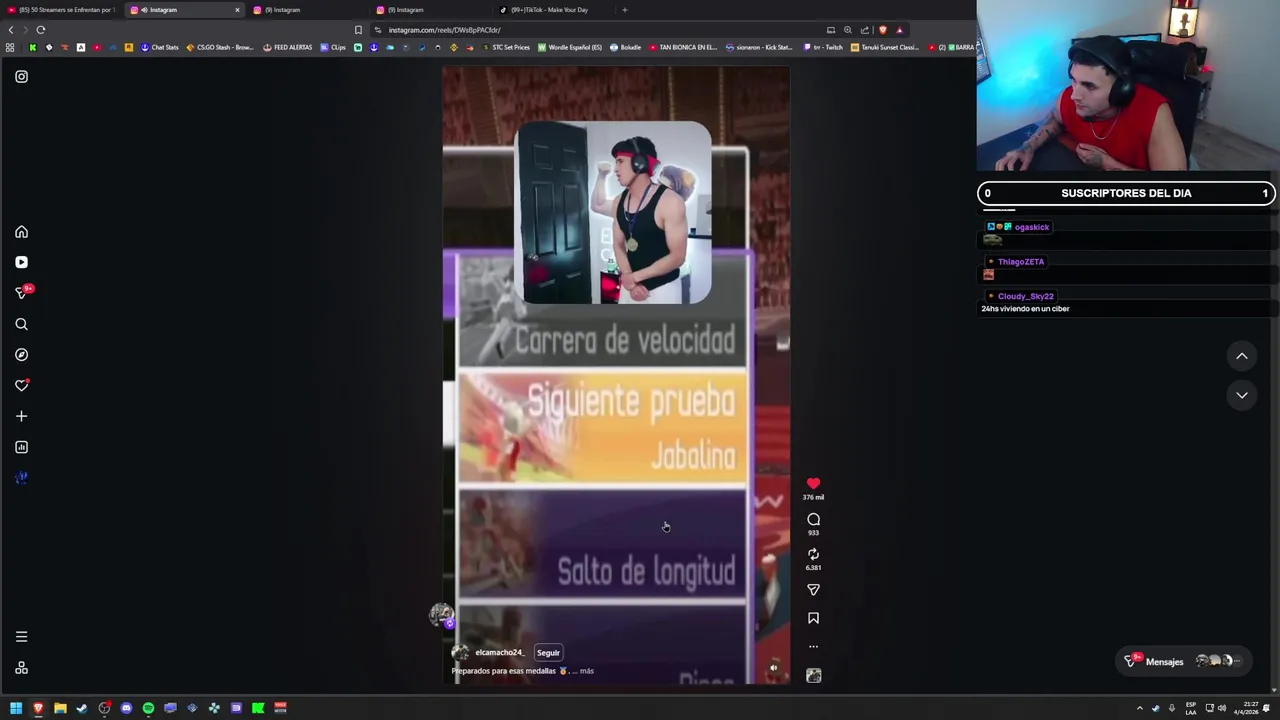Screen dimensions: 1280x720
Task: Open the Meta AI sidebar icon
Action: (21, 478)
